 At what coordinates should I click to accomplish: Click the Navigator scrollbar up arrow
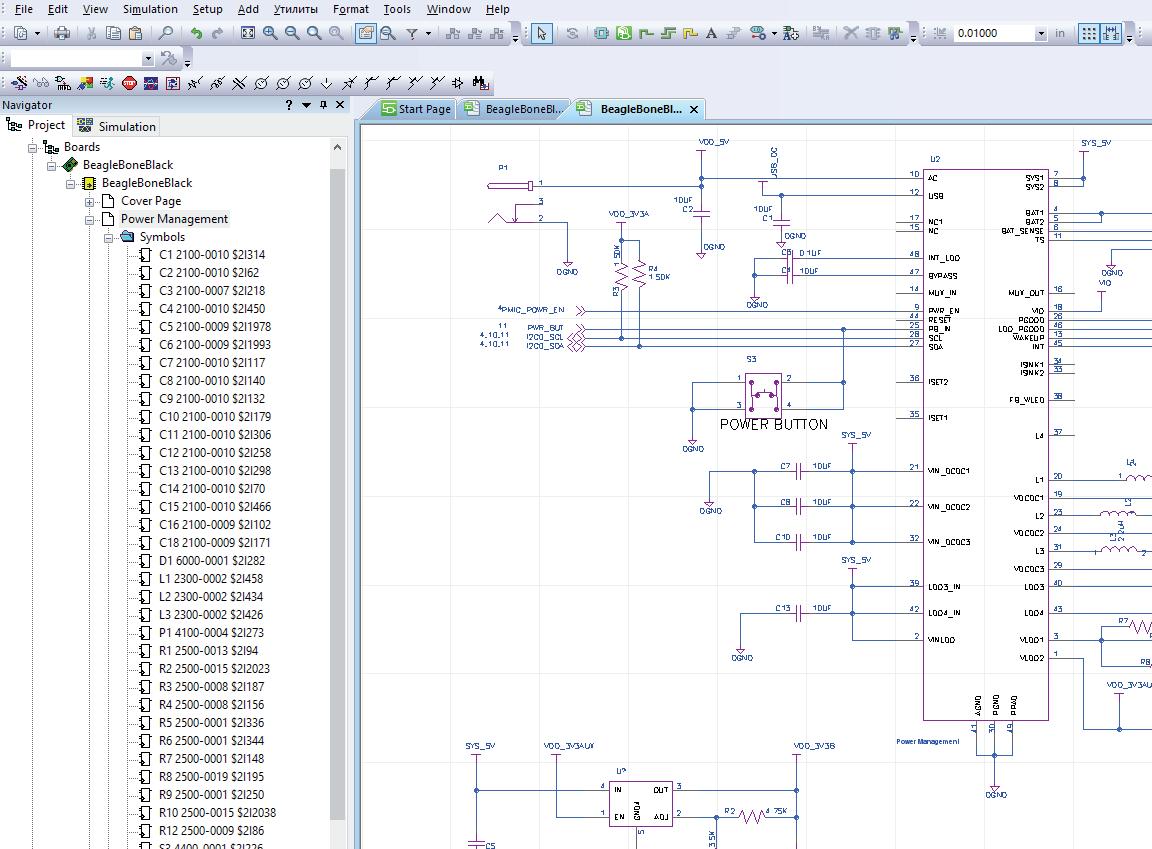tap(337, 147)
